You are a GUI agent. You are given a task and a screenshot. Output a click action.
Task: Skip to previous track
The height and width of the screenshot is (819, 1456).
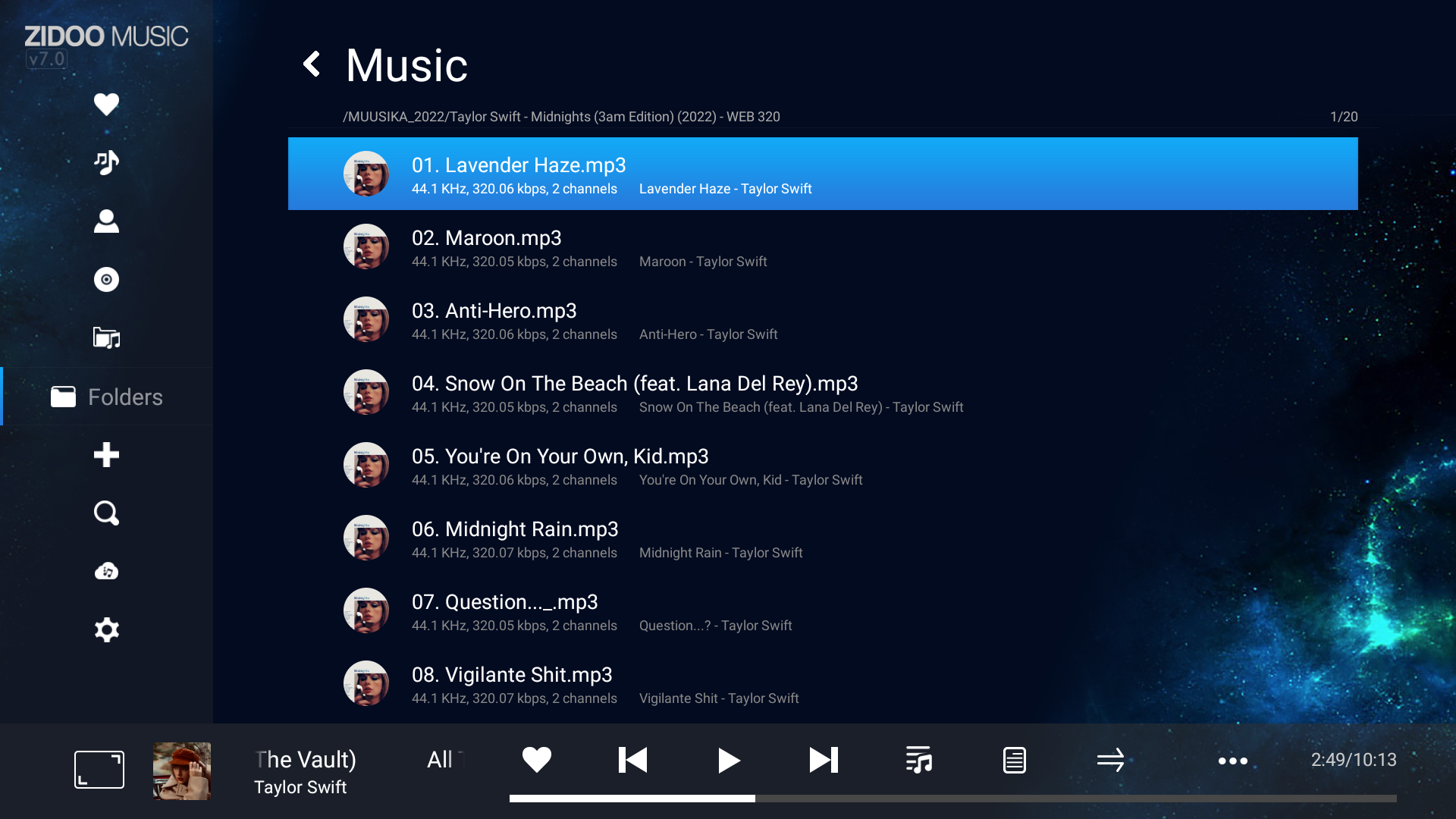click(x=632, y=760)
